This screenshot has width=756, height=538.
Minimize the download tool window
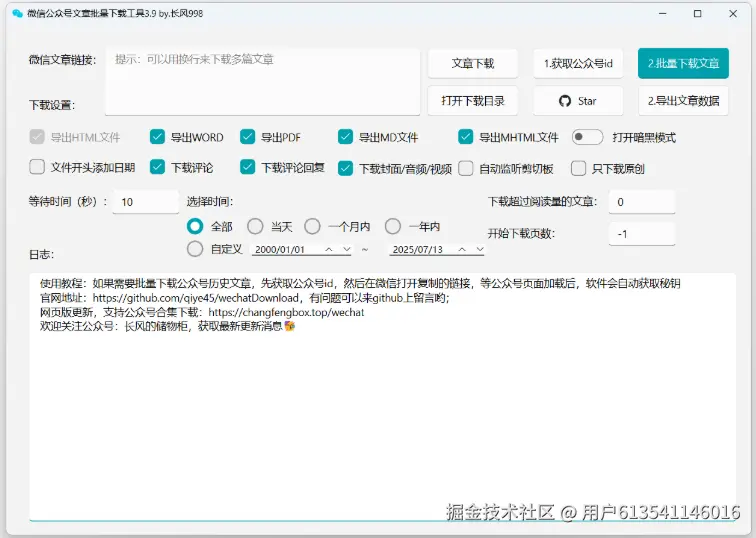663,13
